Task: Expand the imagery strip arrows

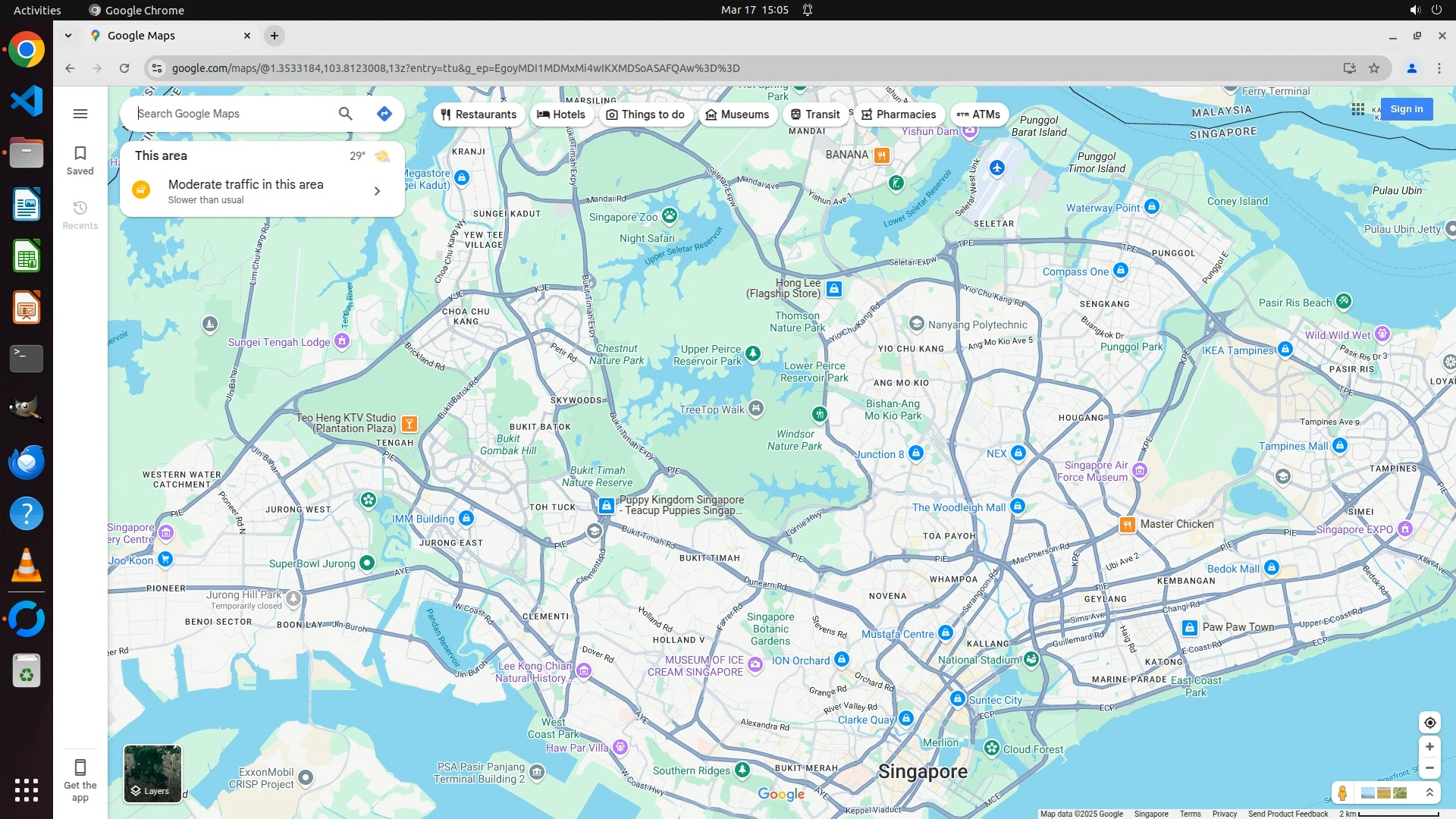Action: click(1429, 792)
